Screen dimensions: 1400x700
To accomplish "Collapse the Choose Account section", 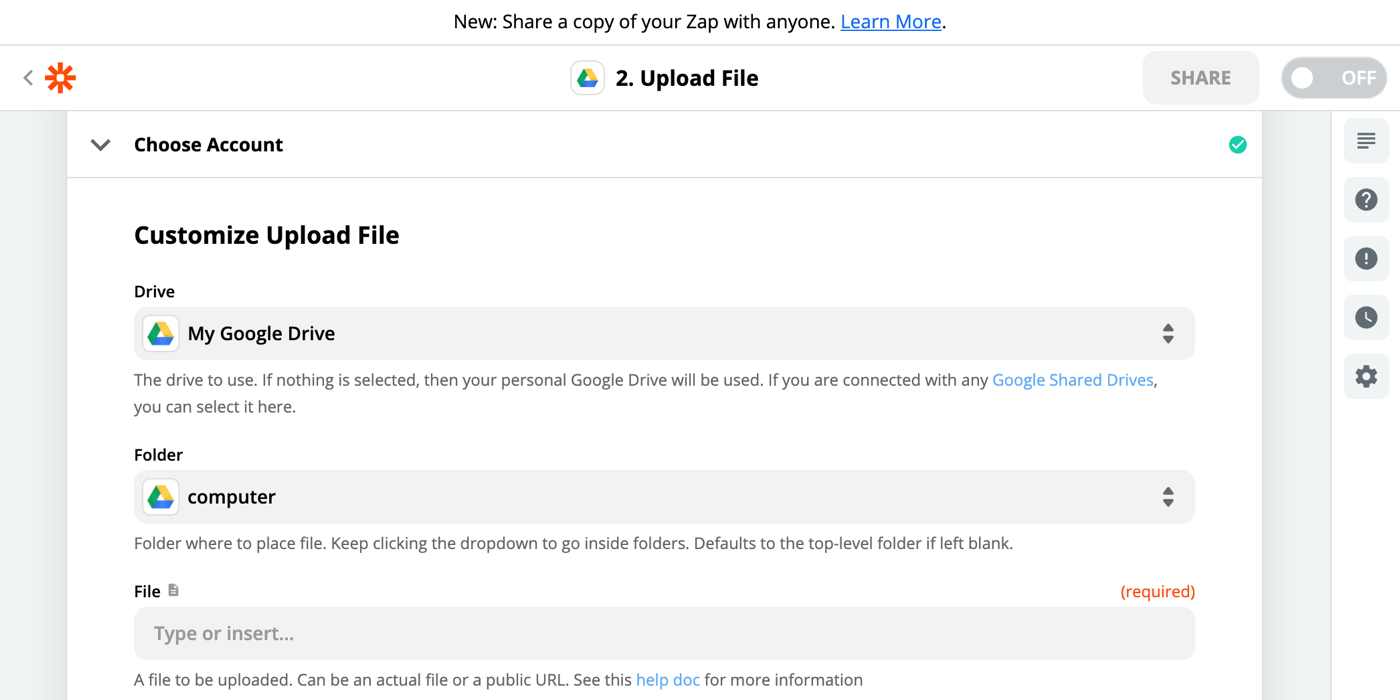I will tap(100, 144).
